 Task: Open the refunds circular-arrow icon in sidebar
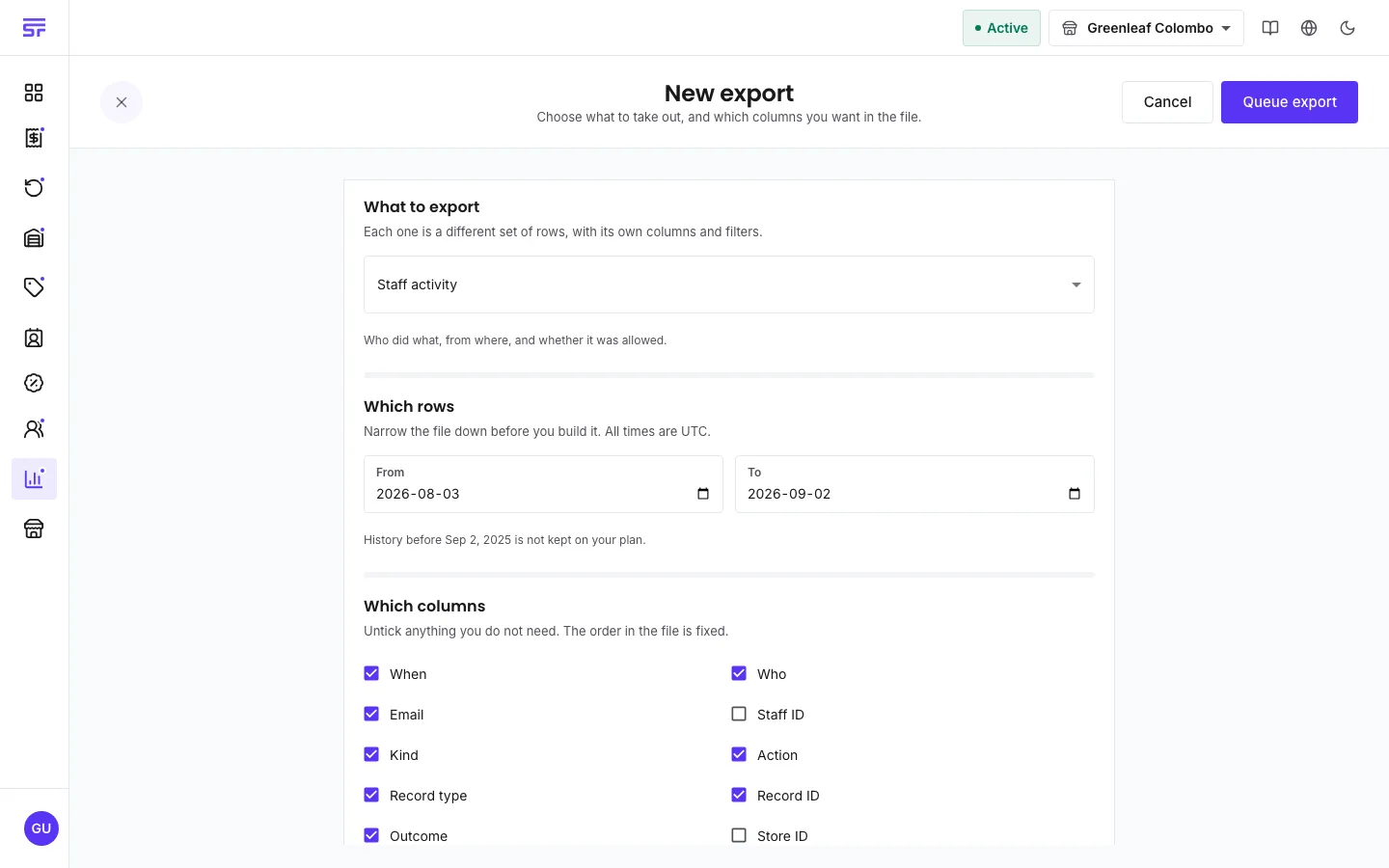(x=34, y=187)
